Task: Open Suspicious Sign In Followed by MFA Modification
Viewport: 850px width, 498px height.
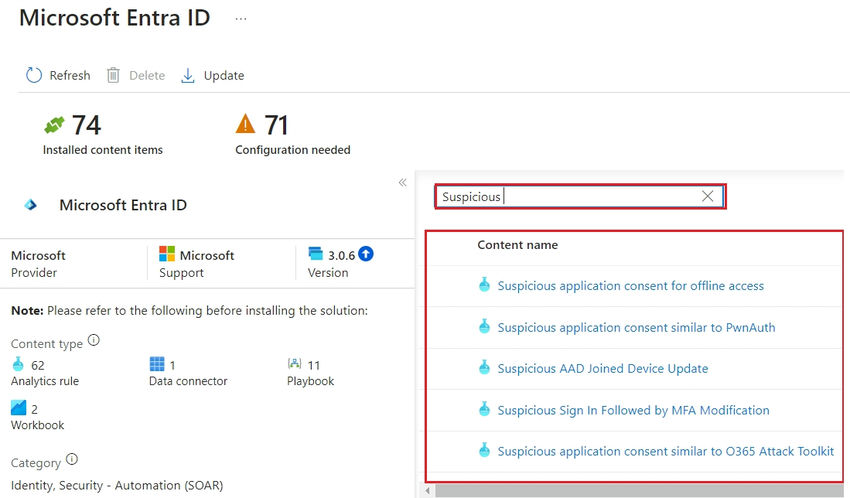Action: click(x=633, y=410)
